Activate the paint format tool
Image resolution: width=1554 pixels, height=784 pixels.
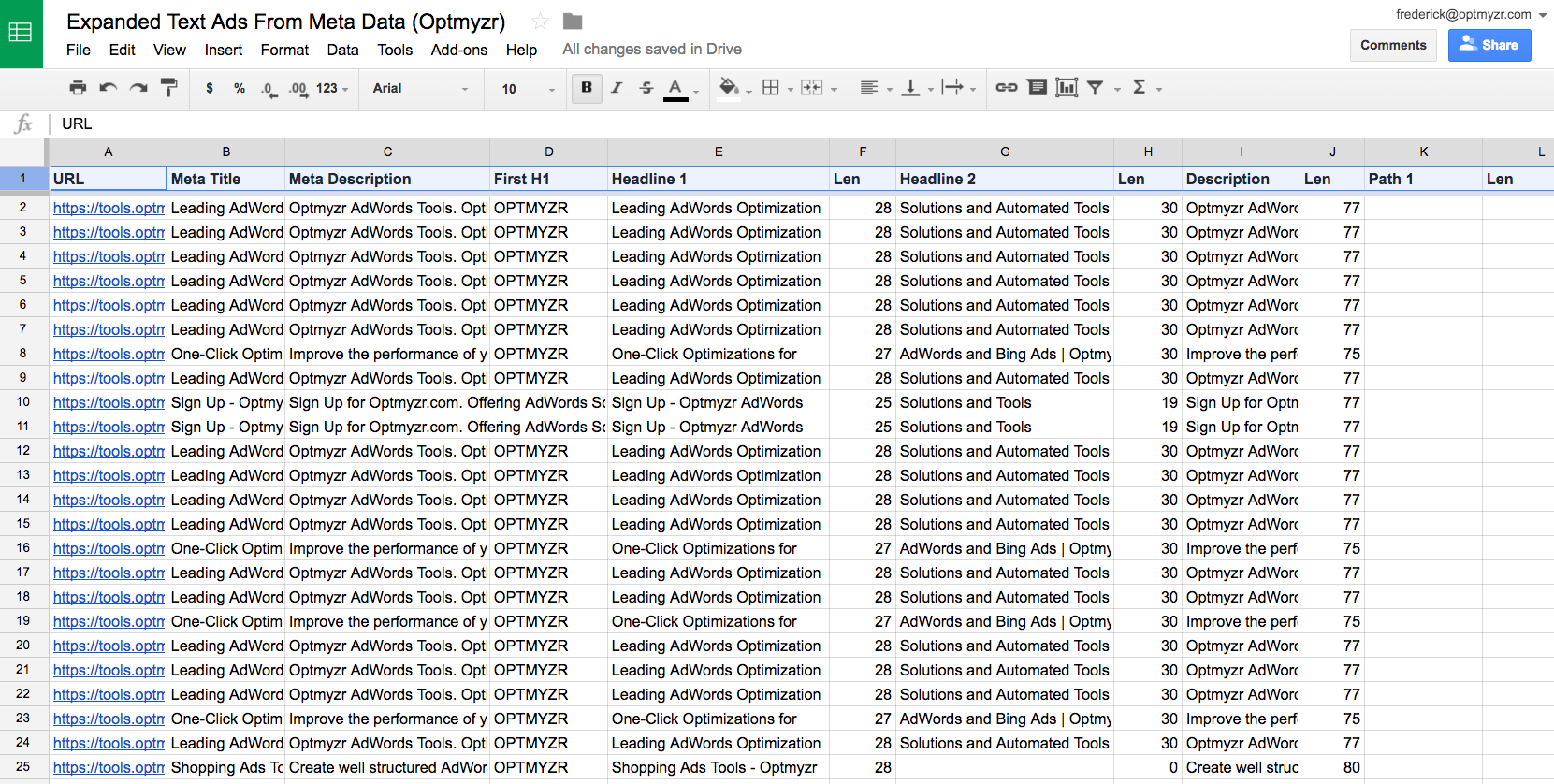point(169,88)
